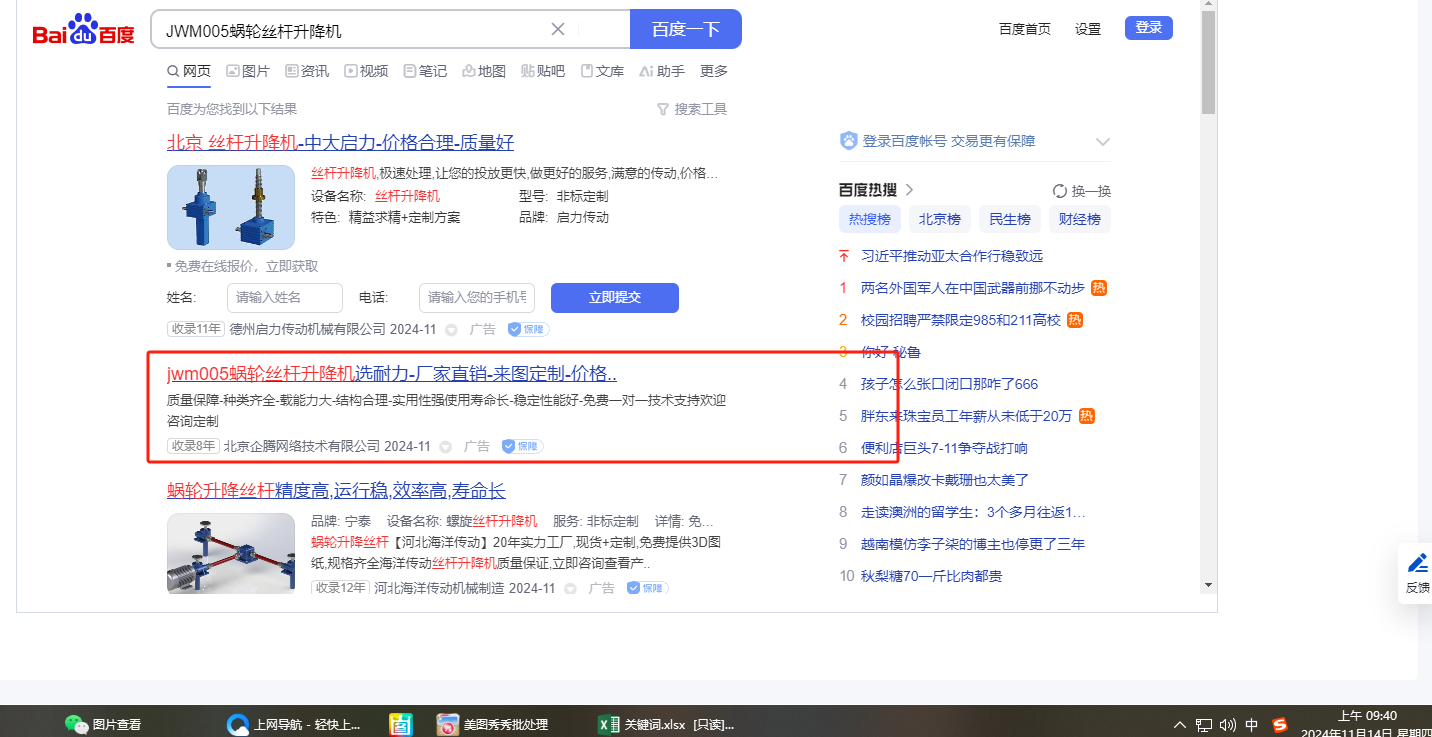Open the jwm005蜗轮丝杆升降机选耐力 result title
This screenshot has height=737, width=1432.
[392, 374]
